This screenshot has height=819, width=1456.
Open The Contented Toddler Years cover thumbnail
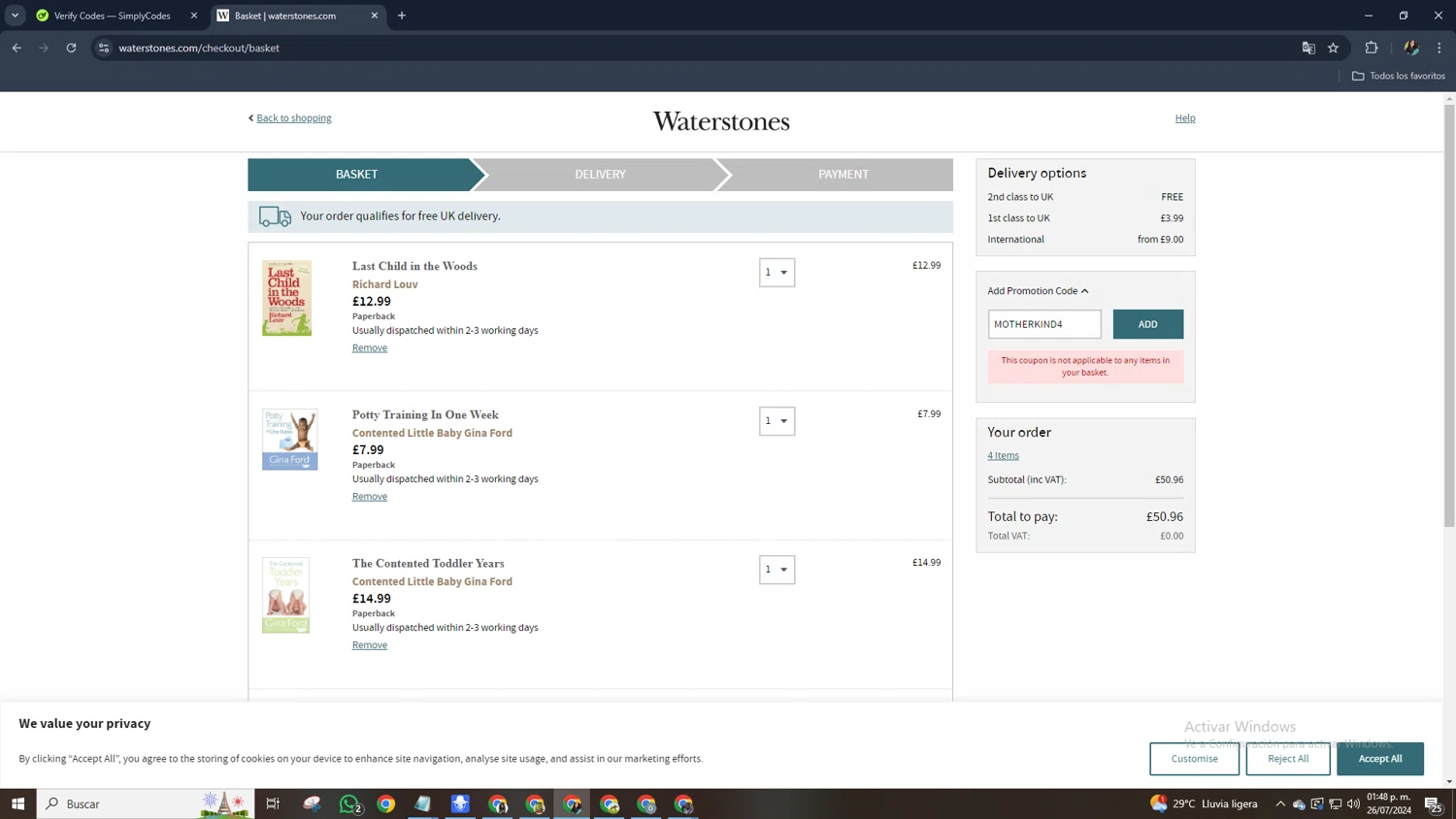click(x=285, y=595)
